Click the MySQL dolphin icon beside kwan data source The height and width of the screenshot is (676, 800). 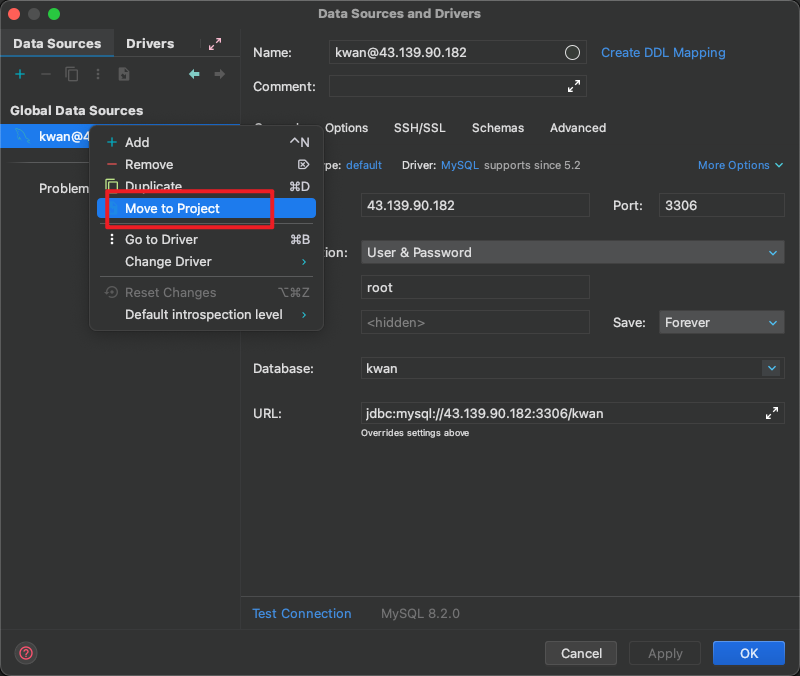click(22, 136)
